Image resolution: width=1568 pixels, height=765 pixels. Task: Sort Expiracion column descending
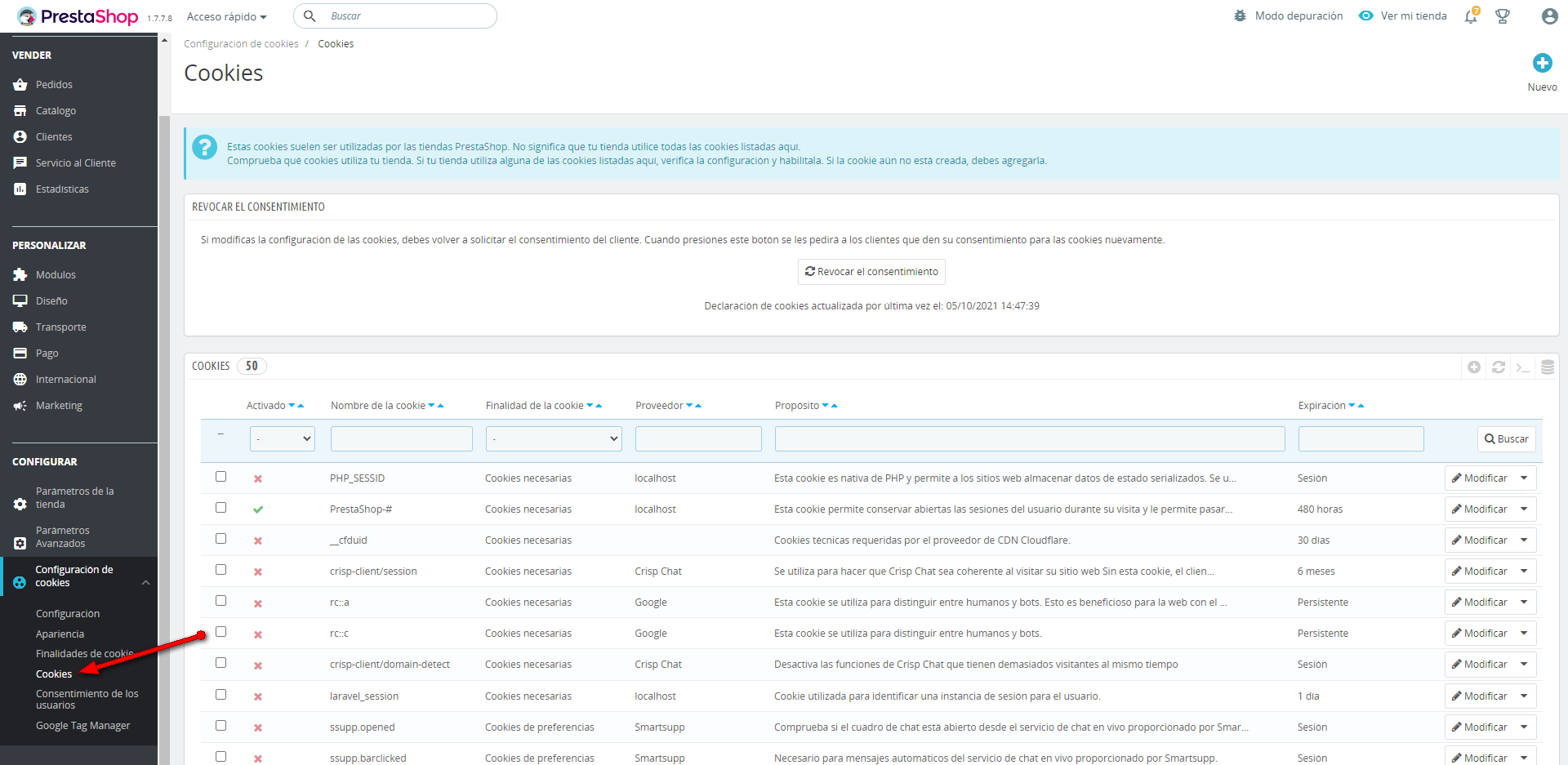click(1352, 406)
